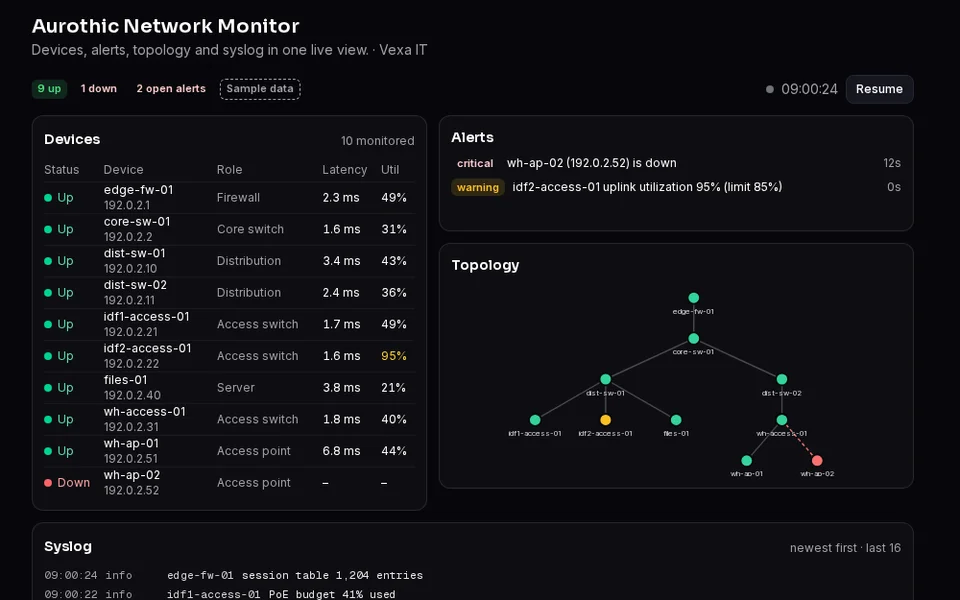The height and width of the screenshot is (600, 960).
Task: Click the 09:00:24 clock display
Action: tap(809, 89)
